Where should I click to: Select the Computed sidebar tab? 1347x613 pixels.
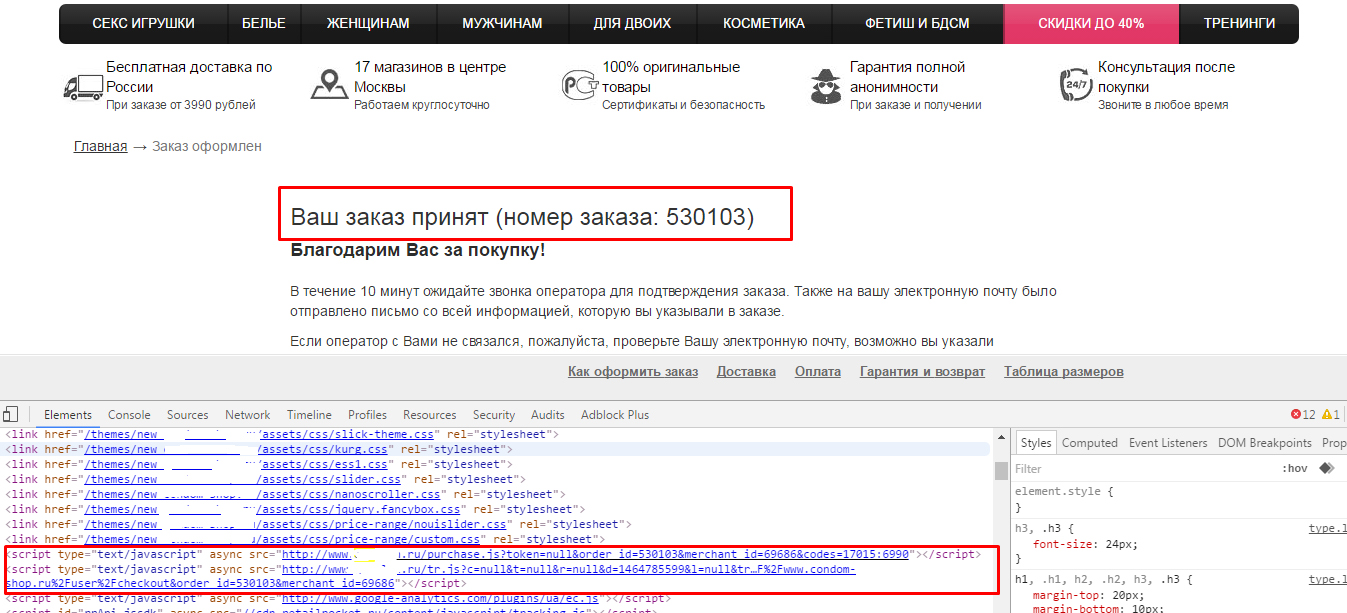click(1090, 443)
